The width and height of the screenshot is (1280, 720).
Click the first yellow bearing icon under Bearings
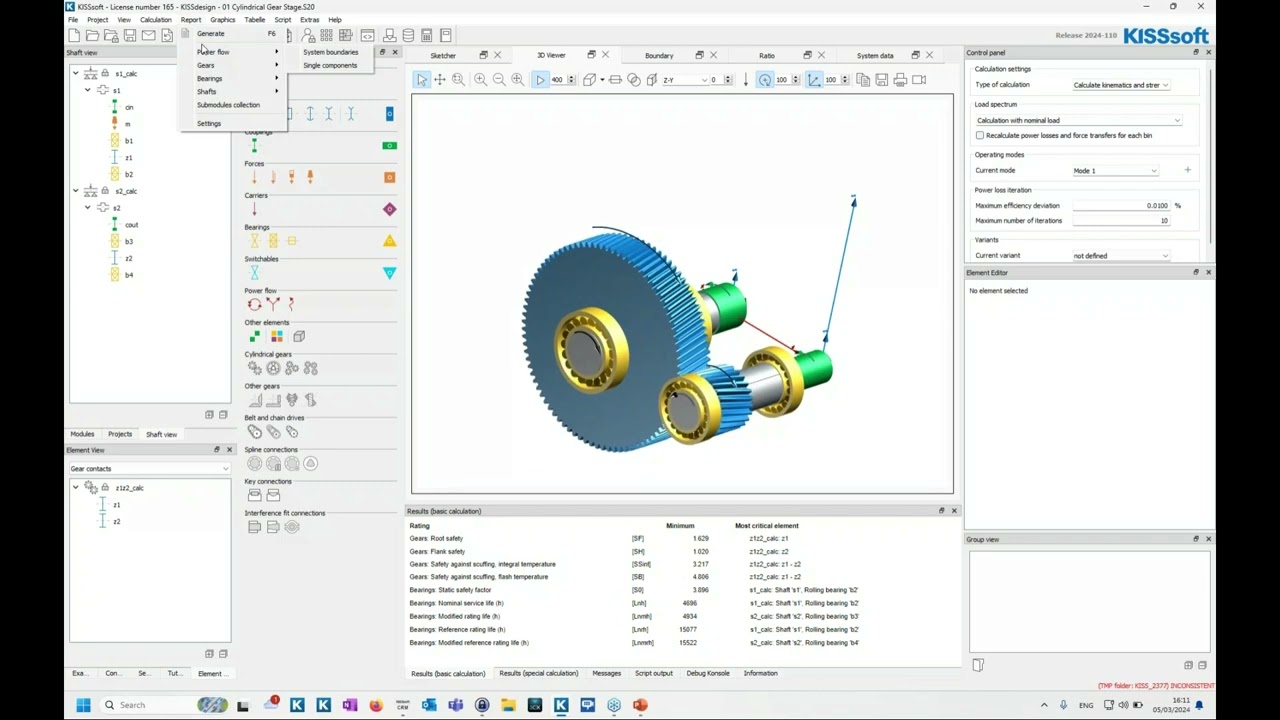254,241
